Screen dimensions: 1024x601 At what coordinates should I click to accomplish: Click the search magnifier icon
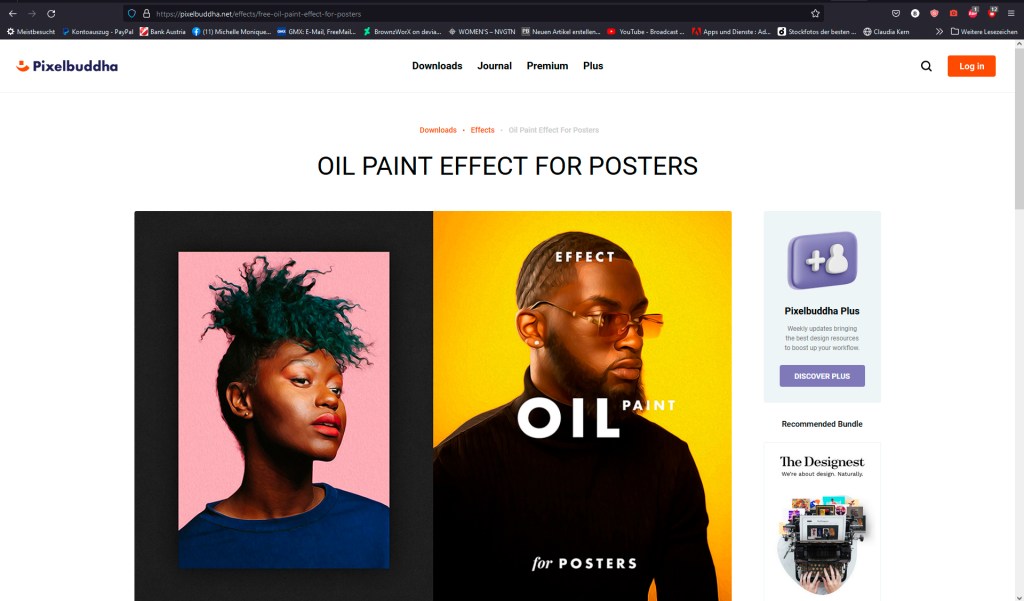click(926, 66)
